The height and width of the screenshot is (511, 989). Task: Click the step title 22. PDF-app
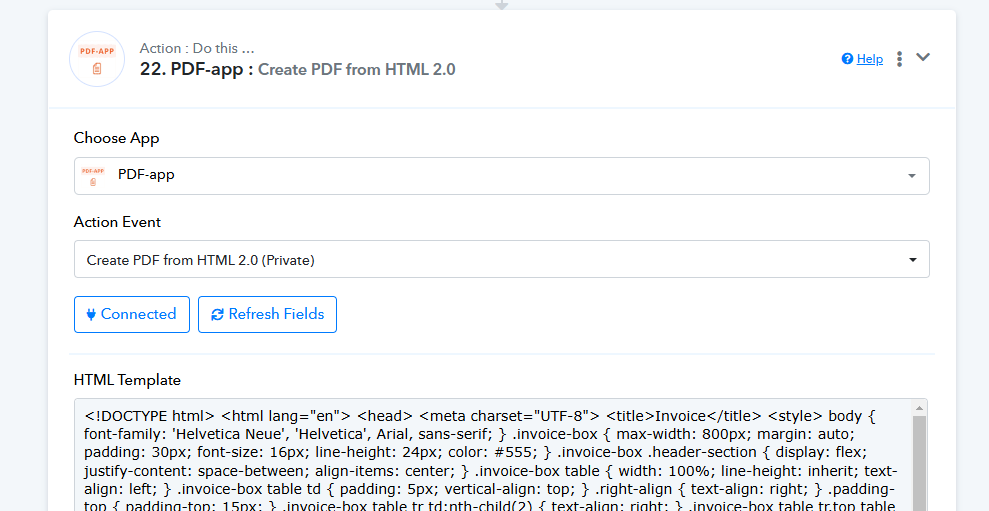[196, 69]
